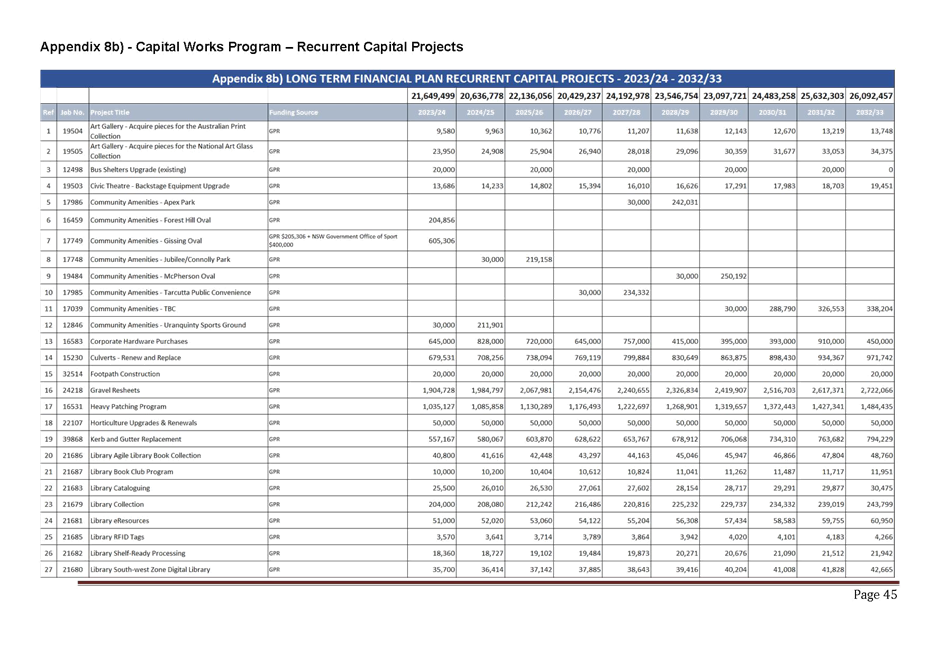Click 'Gravel Resheets' row title
The image size is (928, 656).
pos(115,390)
